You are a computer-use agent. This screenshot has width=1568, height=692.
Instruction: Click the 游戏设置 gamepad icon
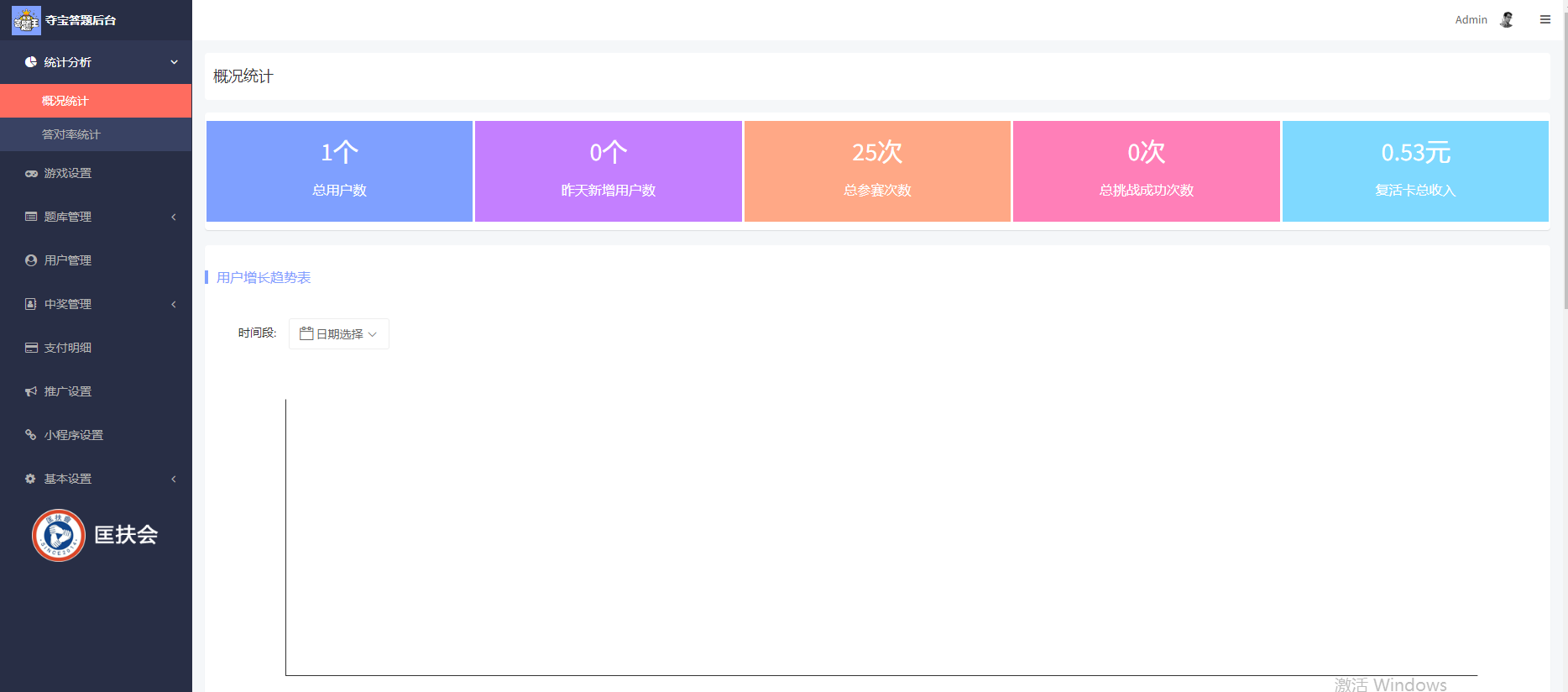coord(31,173)
